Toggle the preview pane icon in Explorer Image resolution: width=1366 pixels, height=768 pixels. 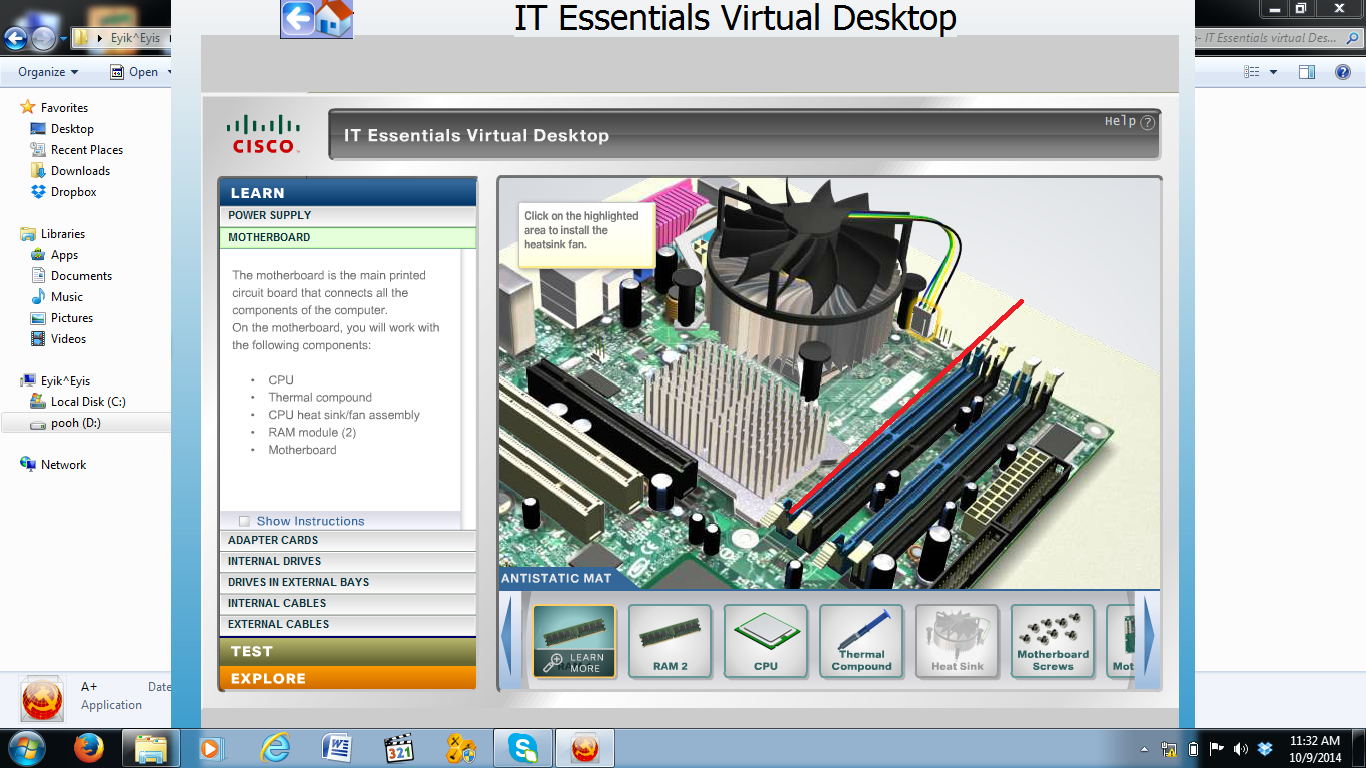point(1307,72)
